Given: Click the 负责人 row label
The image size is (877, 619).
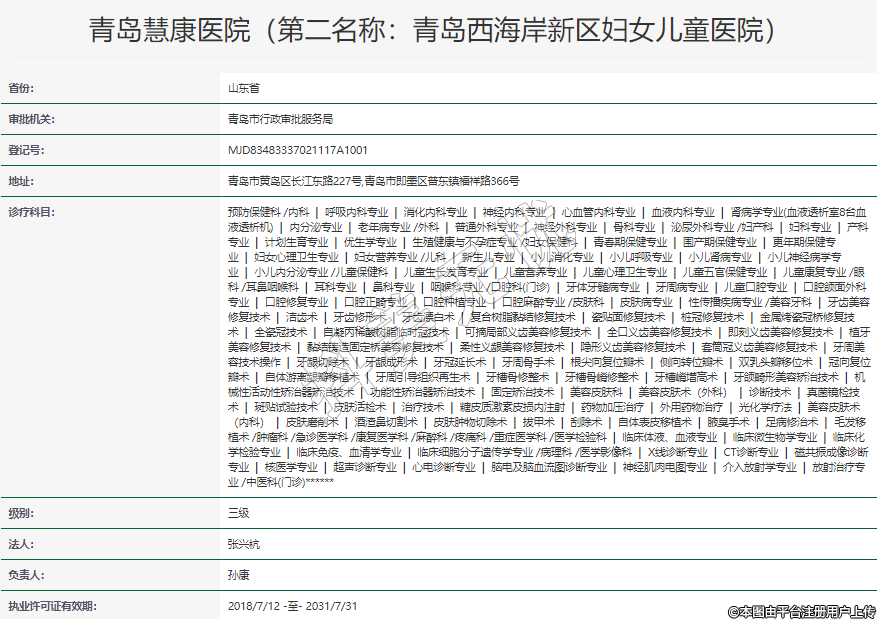Looking at the screenshot, I should [26, 576].
